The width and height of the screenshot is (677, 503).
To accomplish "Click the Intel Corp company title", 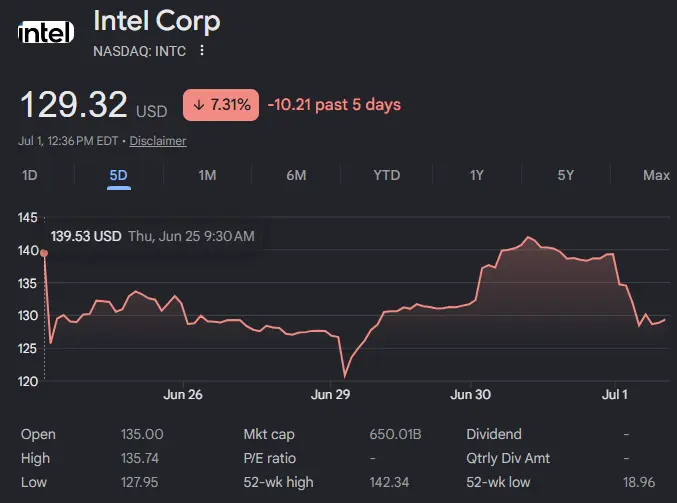I will tap(157, 22).
